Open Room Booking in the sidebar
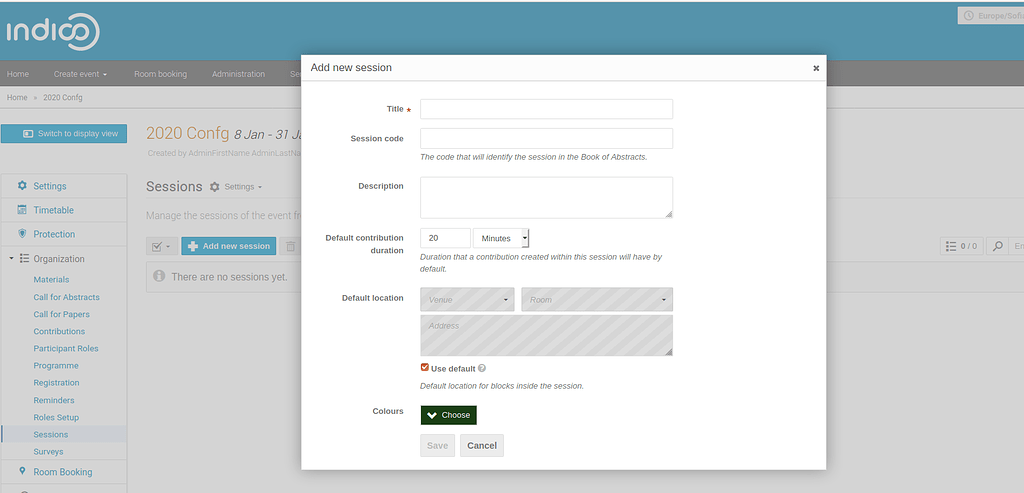 pos(64,471)
